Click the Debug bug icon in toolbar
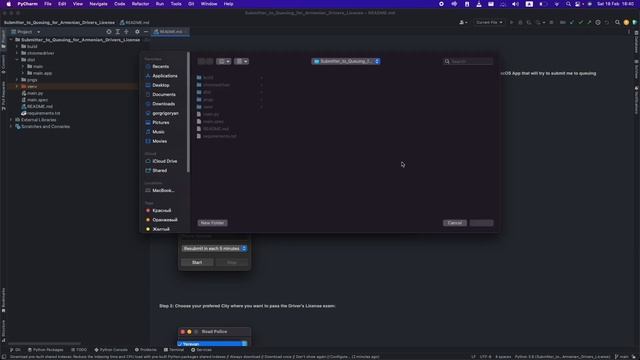640x360 pixels. click(x=520, y=22)
